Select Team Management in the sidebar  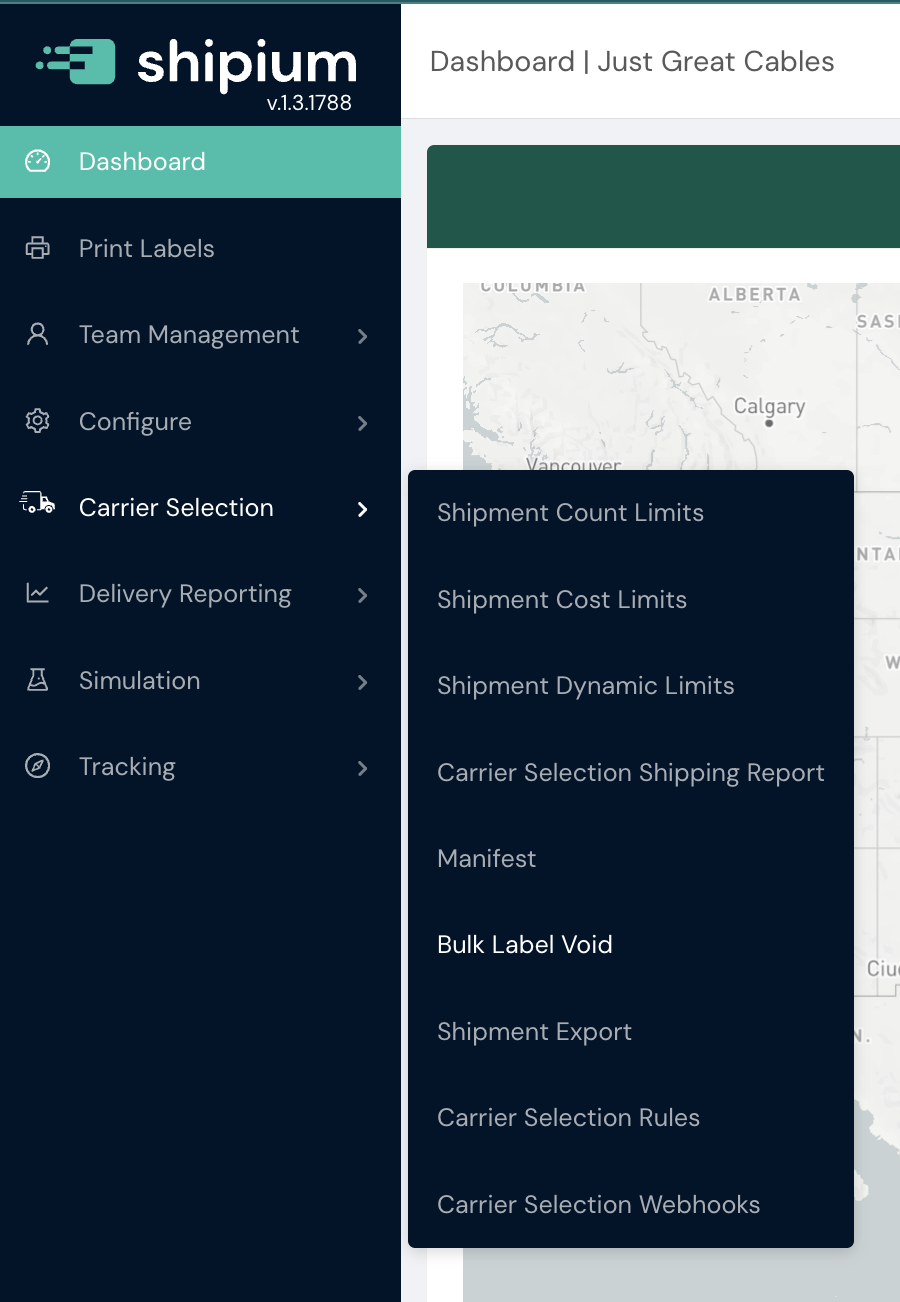(x=200, y=335)
